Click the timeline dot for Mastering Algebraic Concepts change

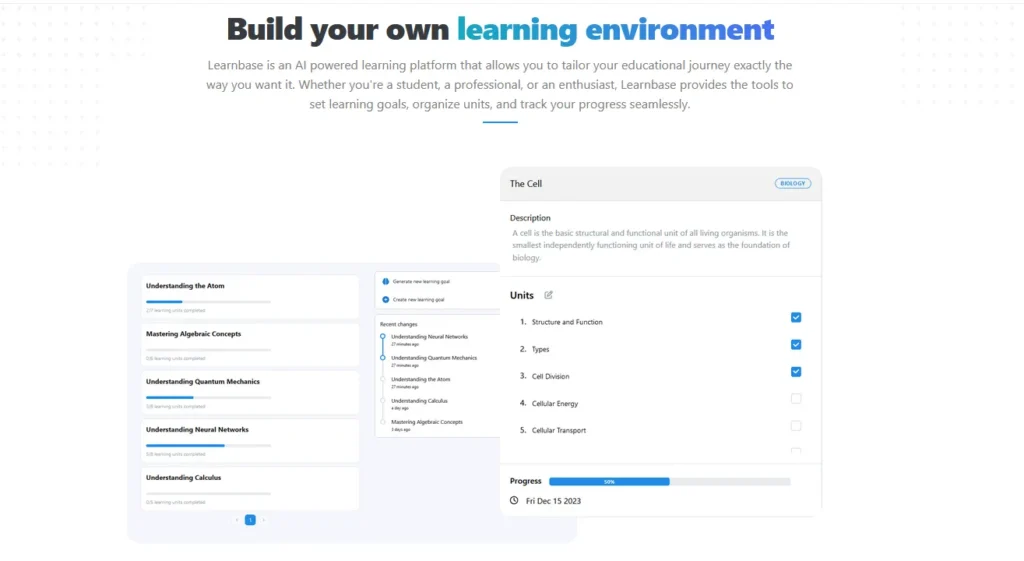(x=383, y=422)
